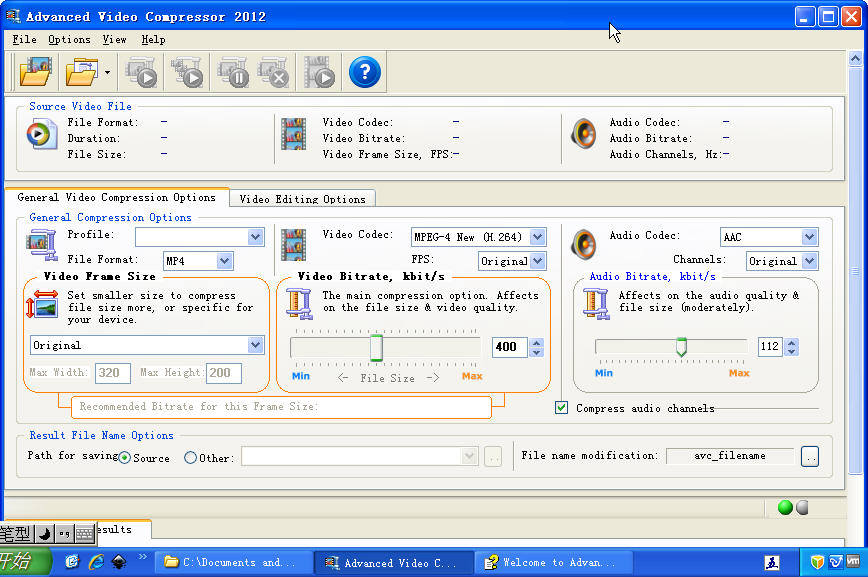Open the Welcome to Advanced taskbar item
The width and height of the screenshot is (868, 577).
click(x=554, y=562)
